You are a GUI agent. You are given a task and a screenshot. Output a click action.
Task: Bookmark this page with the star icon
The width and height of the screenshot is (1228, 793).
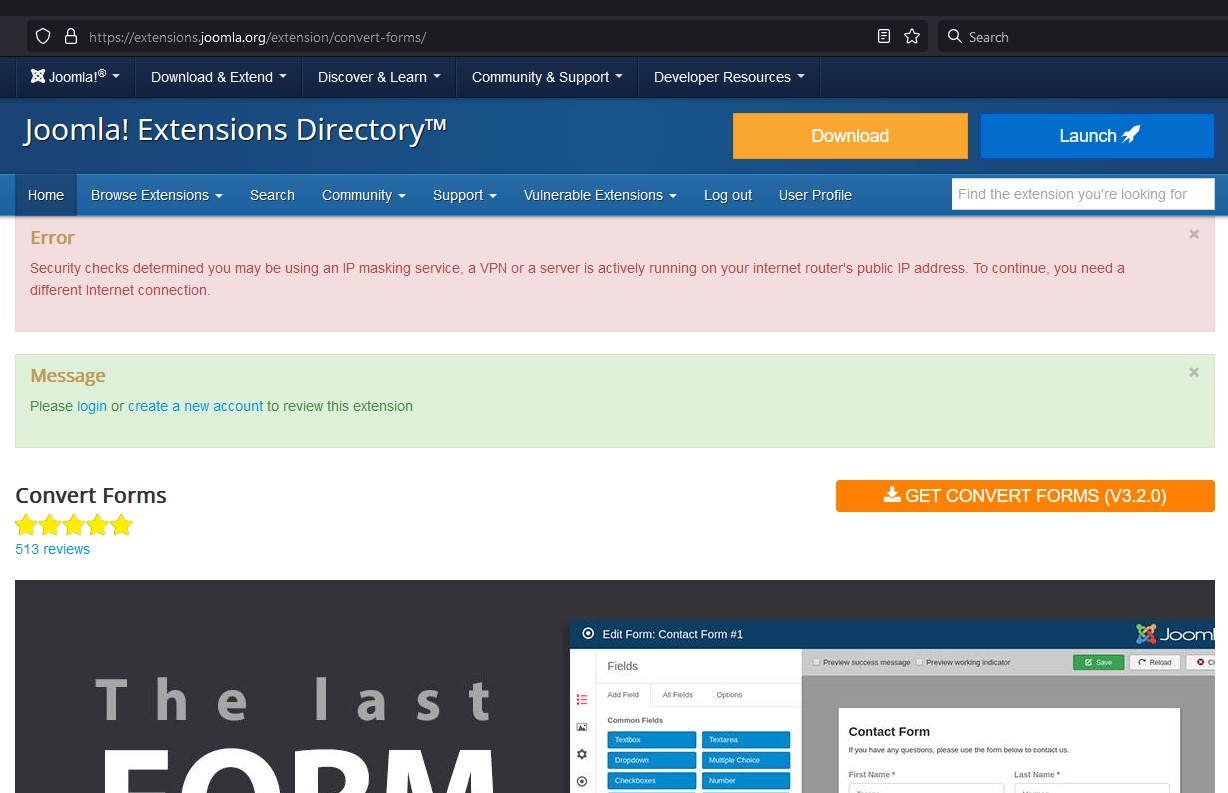(911, 36)
